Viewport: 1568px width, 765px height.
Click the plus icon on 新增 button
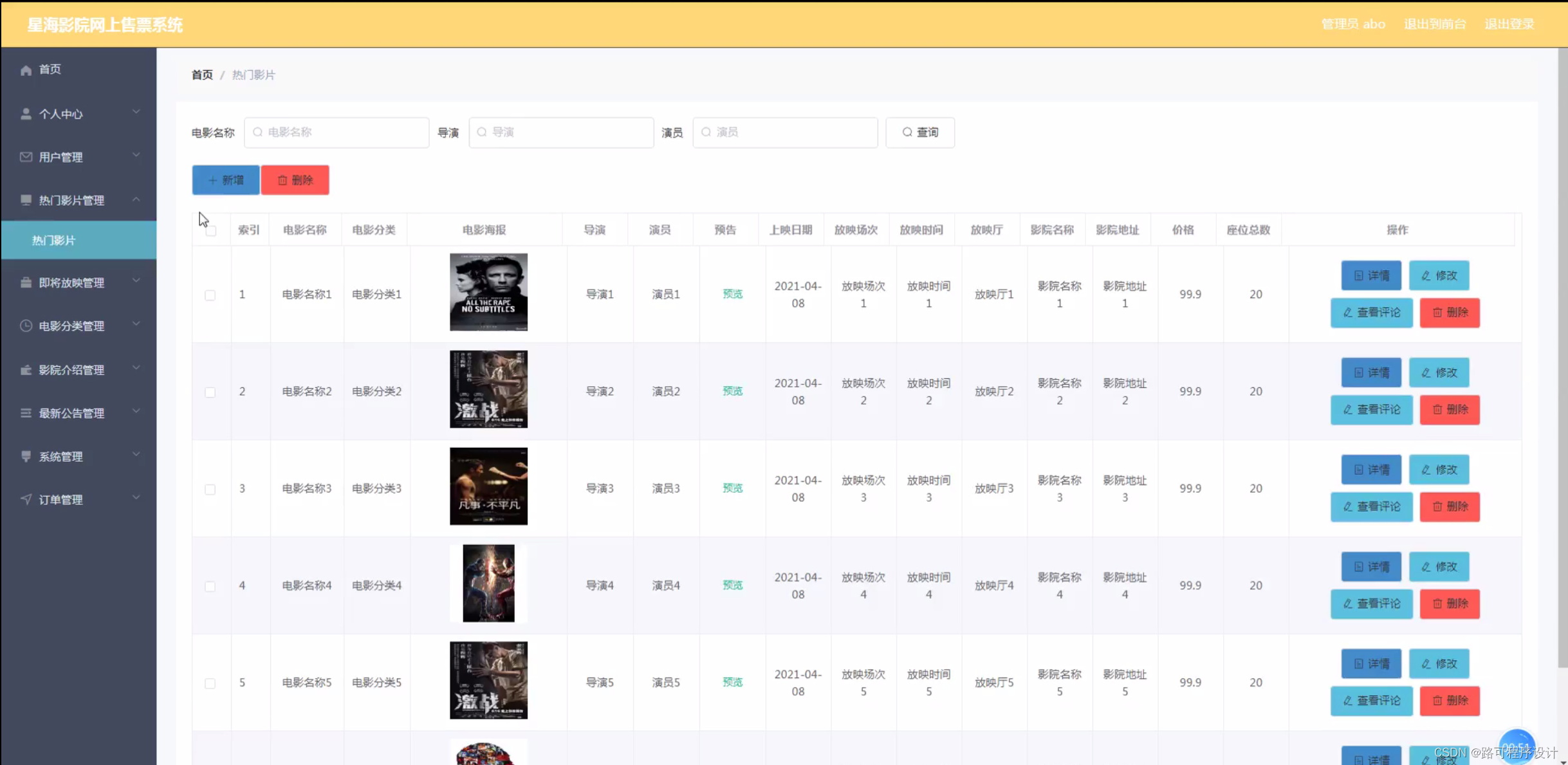coord(213,180)
